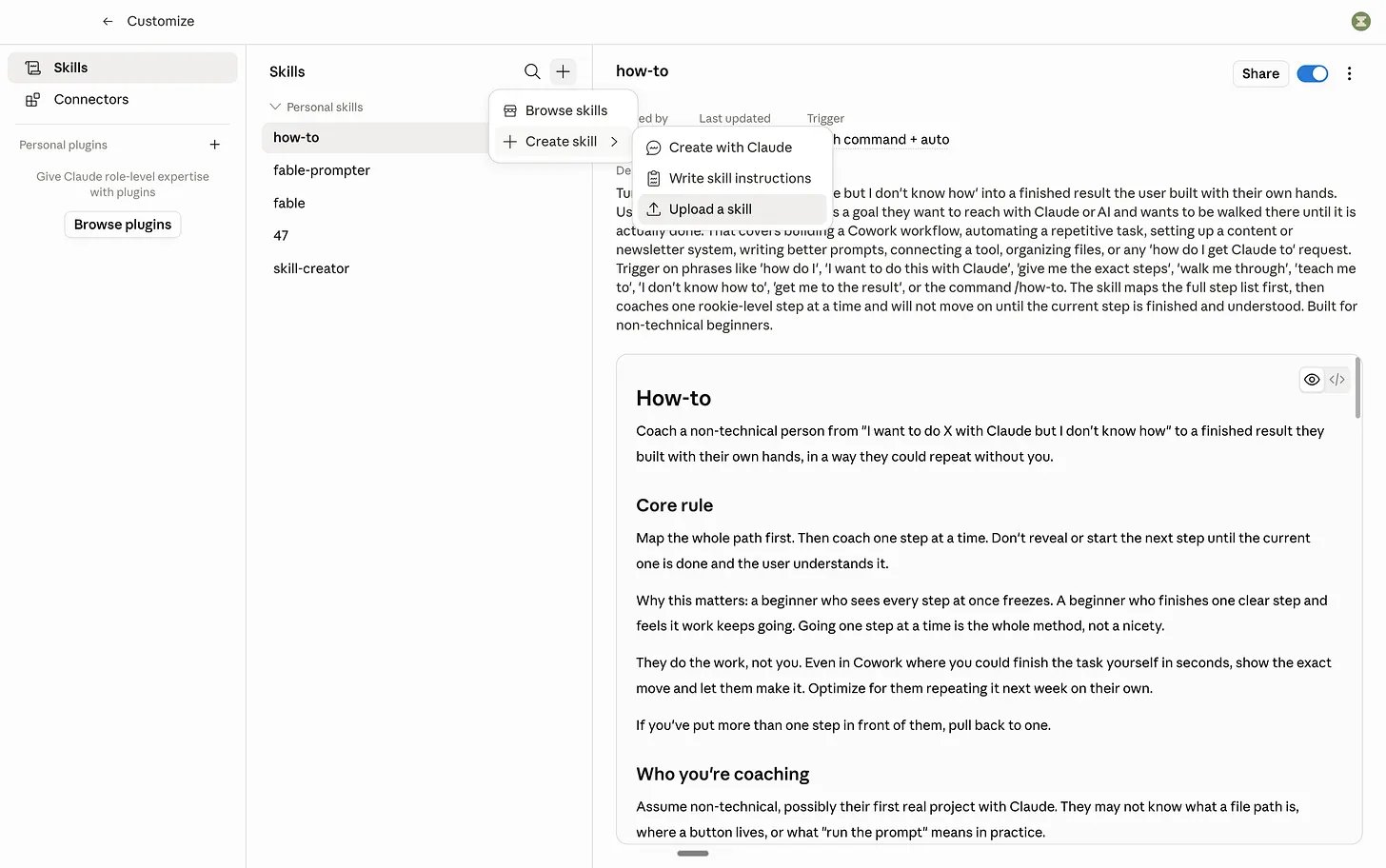Click the plus icon to add skill
1386x868 pixels.
(564, 71)
